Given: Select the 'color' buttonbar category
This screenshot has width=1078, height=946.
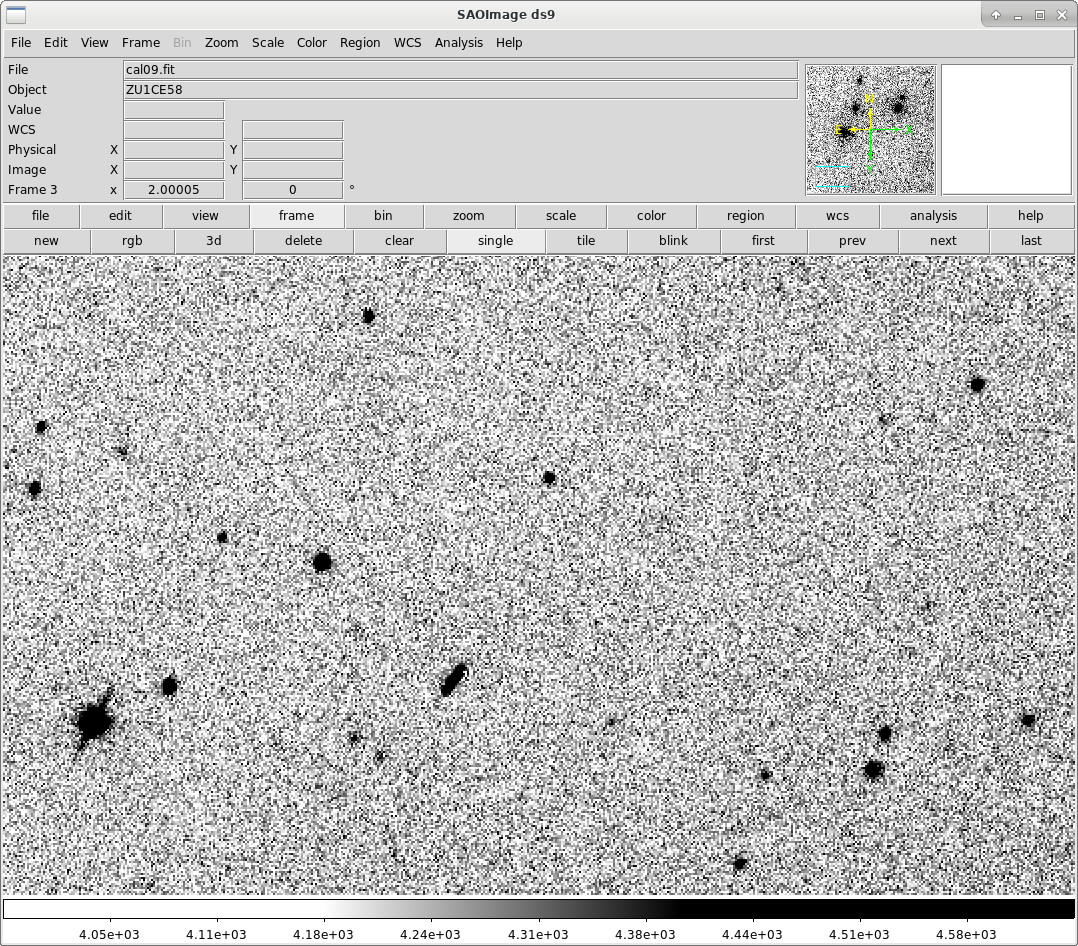Looking at the screenshot, I should (651, 216).
